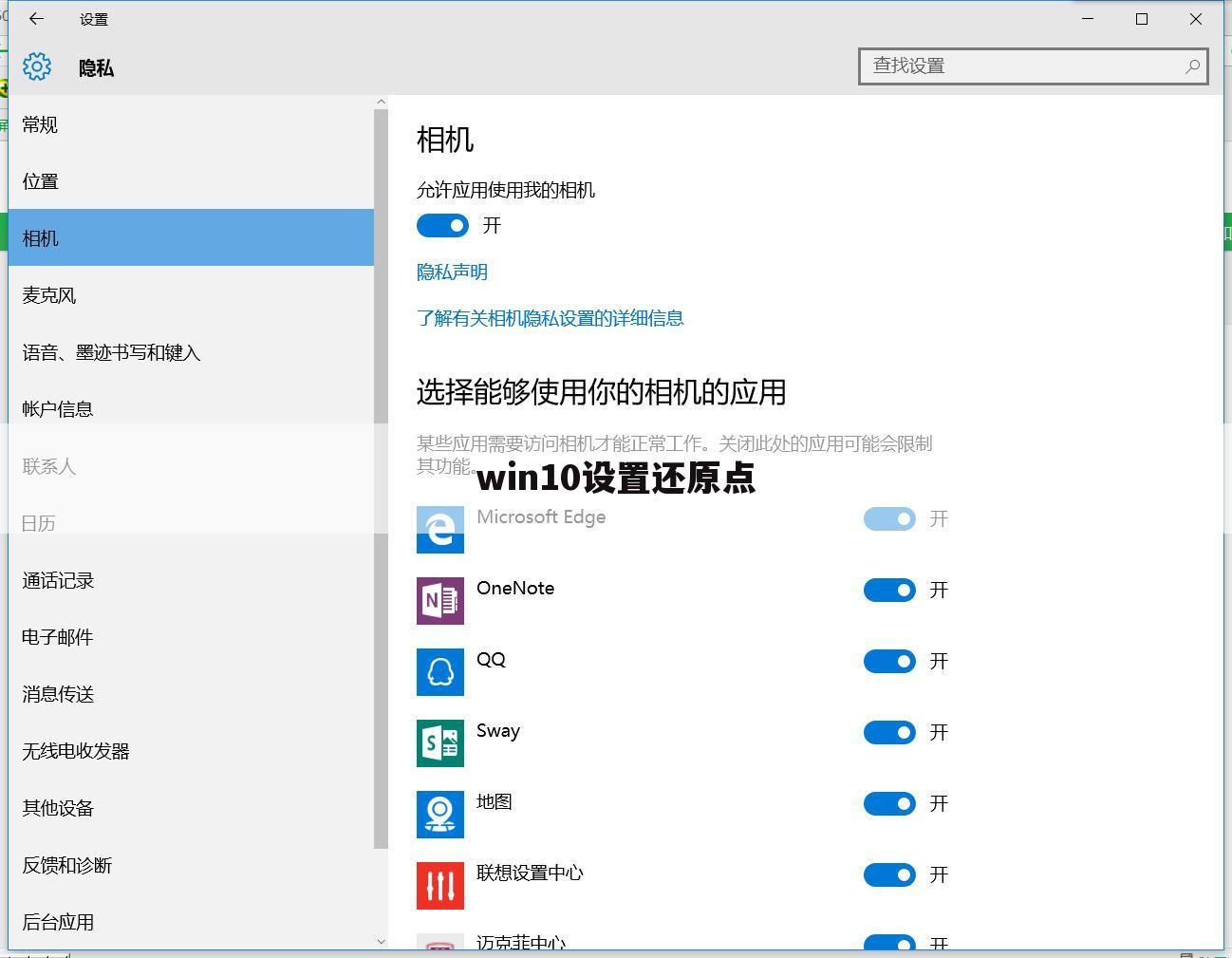
Task: Click the 联想设置中心 label
Action: point(530,873)
